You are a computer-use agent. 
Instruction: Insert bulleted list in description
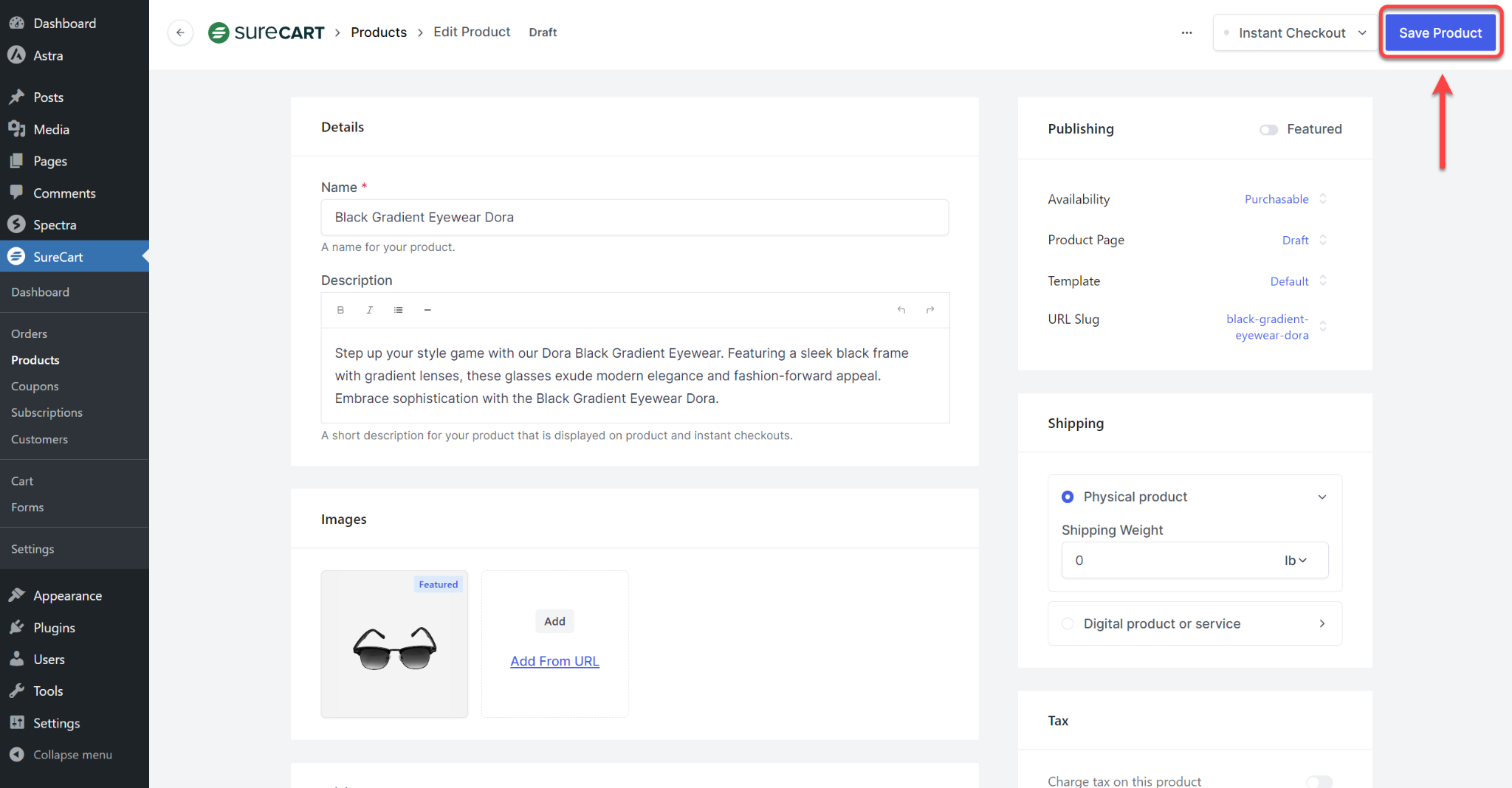(398, 310)
